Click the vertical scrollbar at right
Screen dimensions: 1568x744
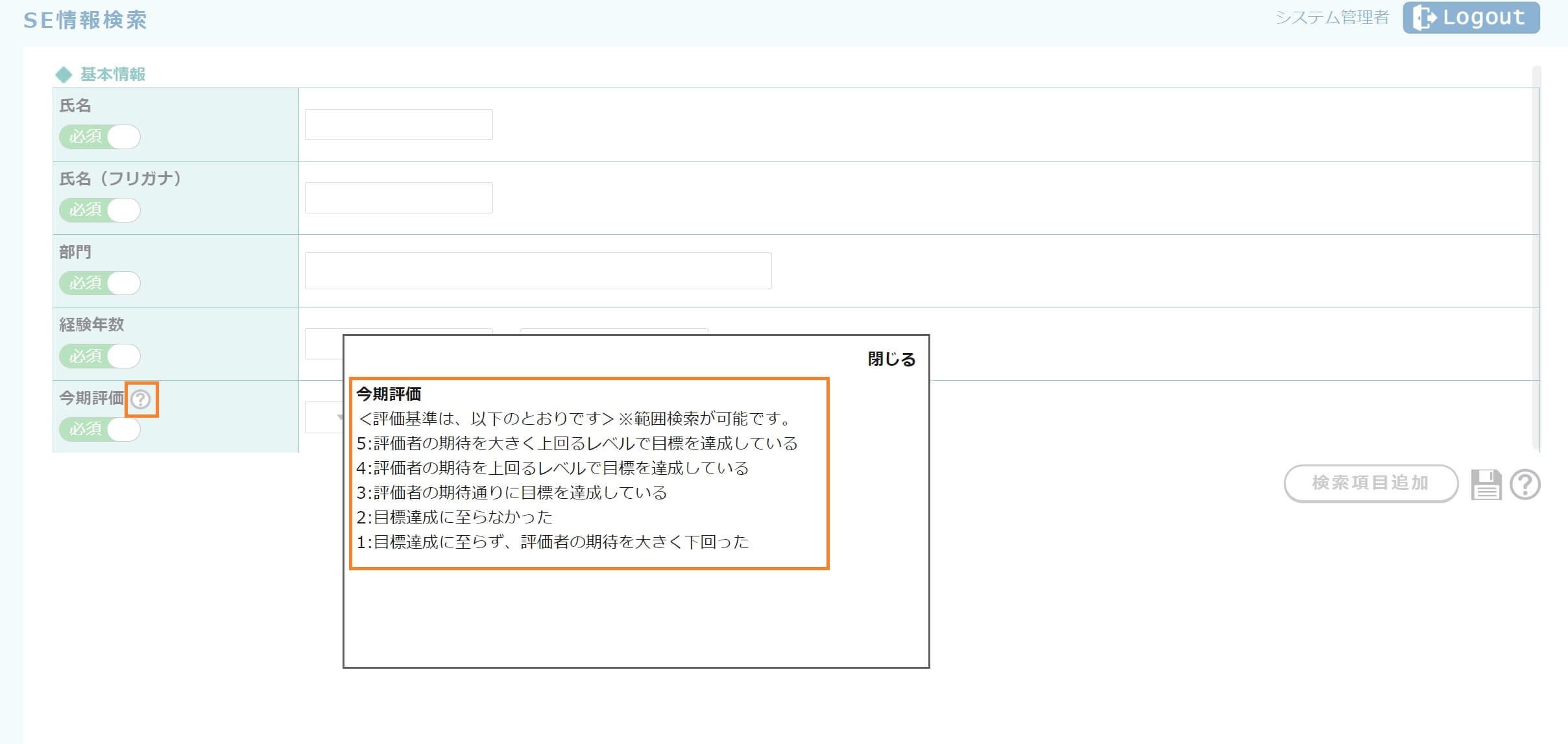click(1535, 259)
